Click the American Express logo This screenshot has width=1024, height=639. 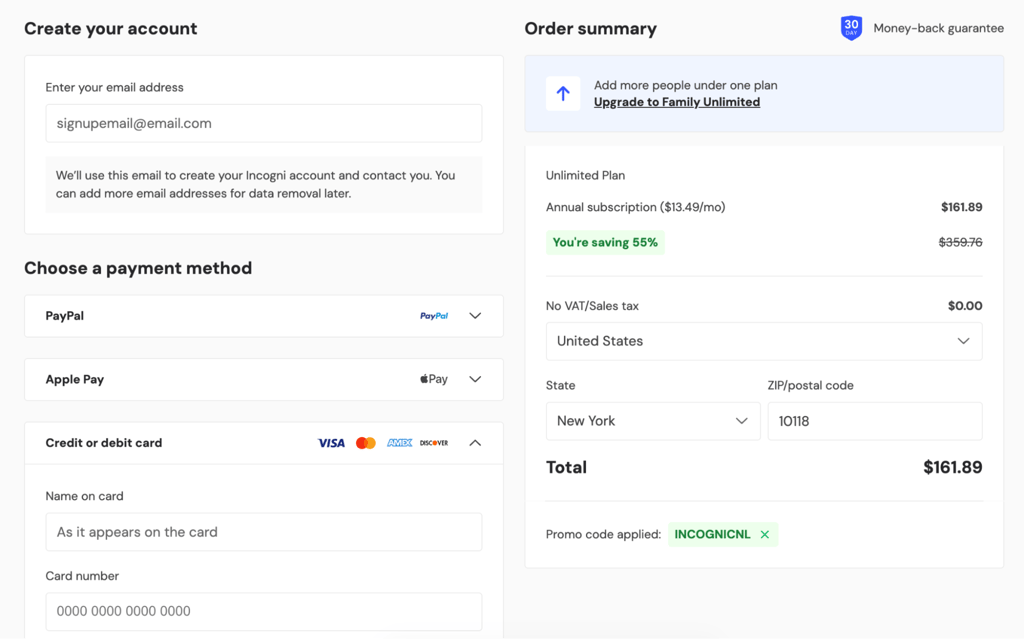click(399, 443)
